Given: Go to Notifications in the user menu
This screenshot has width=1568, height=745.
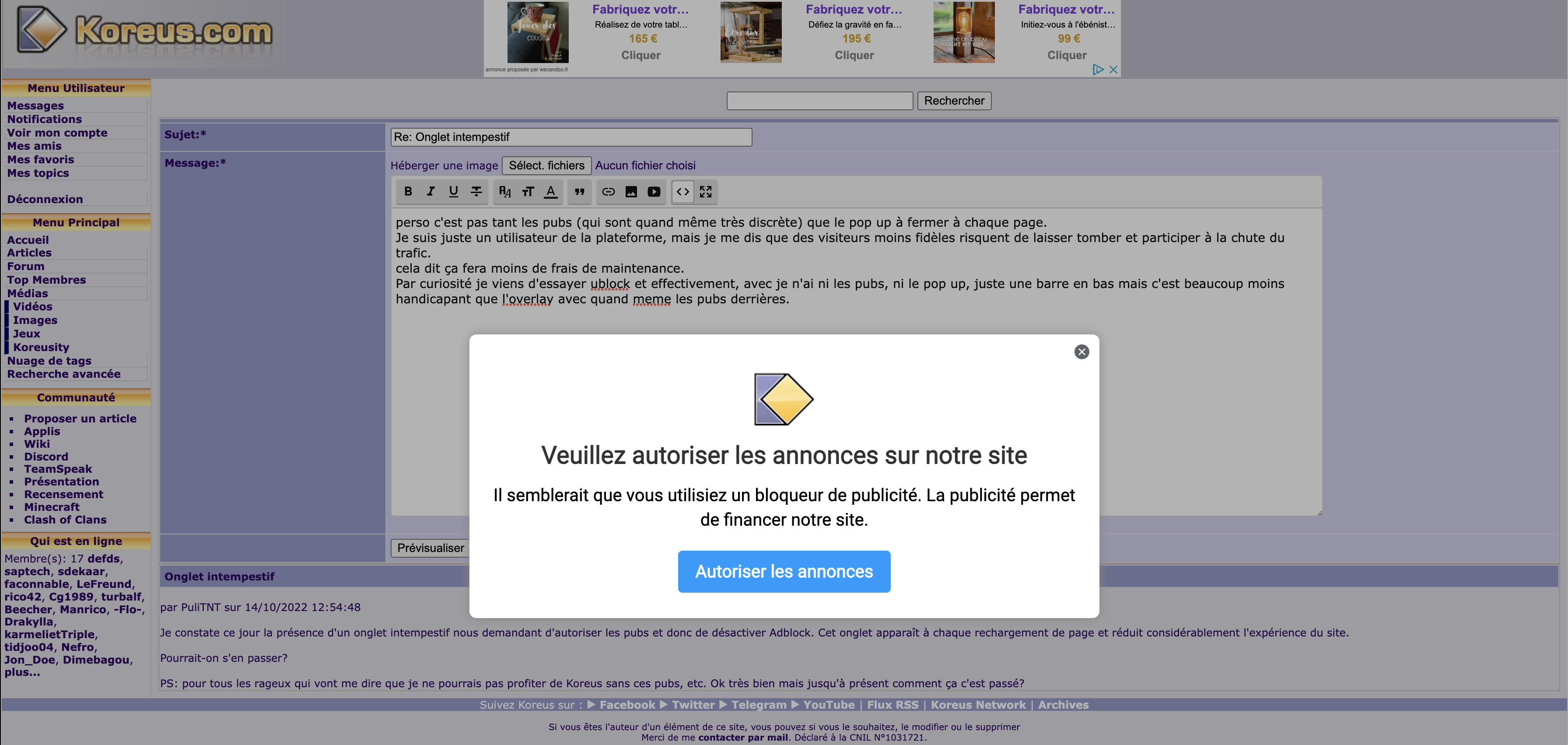Looking at the screenshot, I should [45, 119].
